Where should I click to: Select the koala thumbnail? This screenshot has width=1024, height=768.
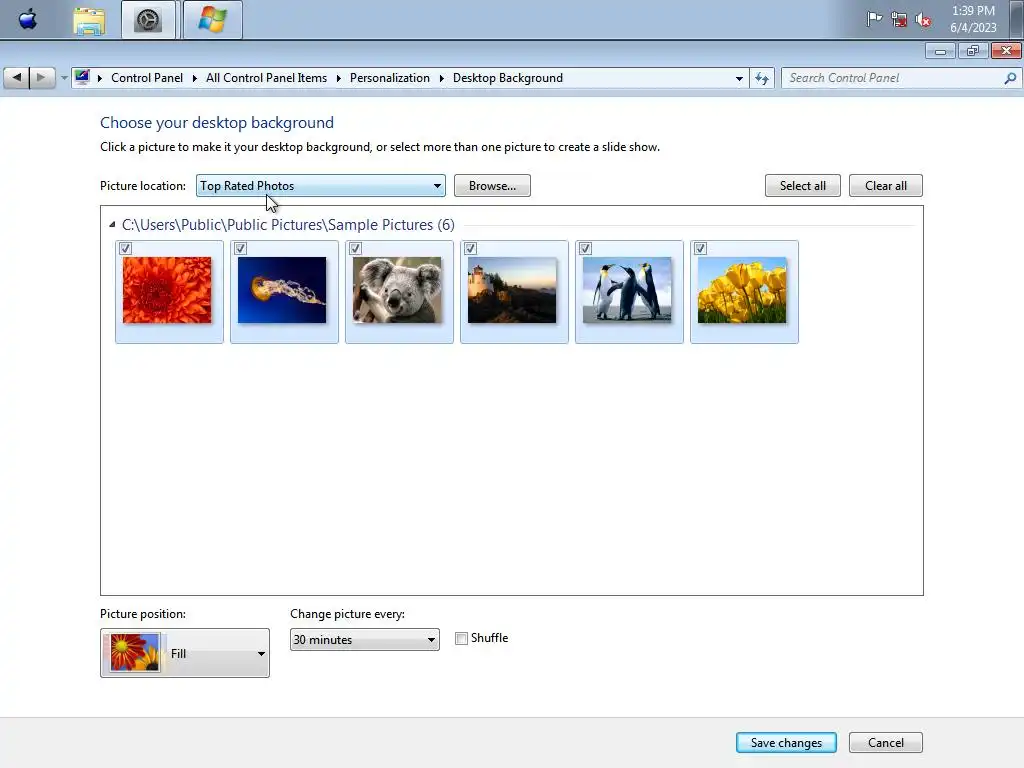(x=397, y=290)
